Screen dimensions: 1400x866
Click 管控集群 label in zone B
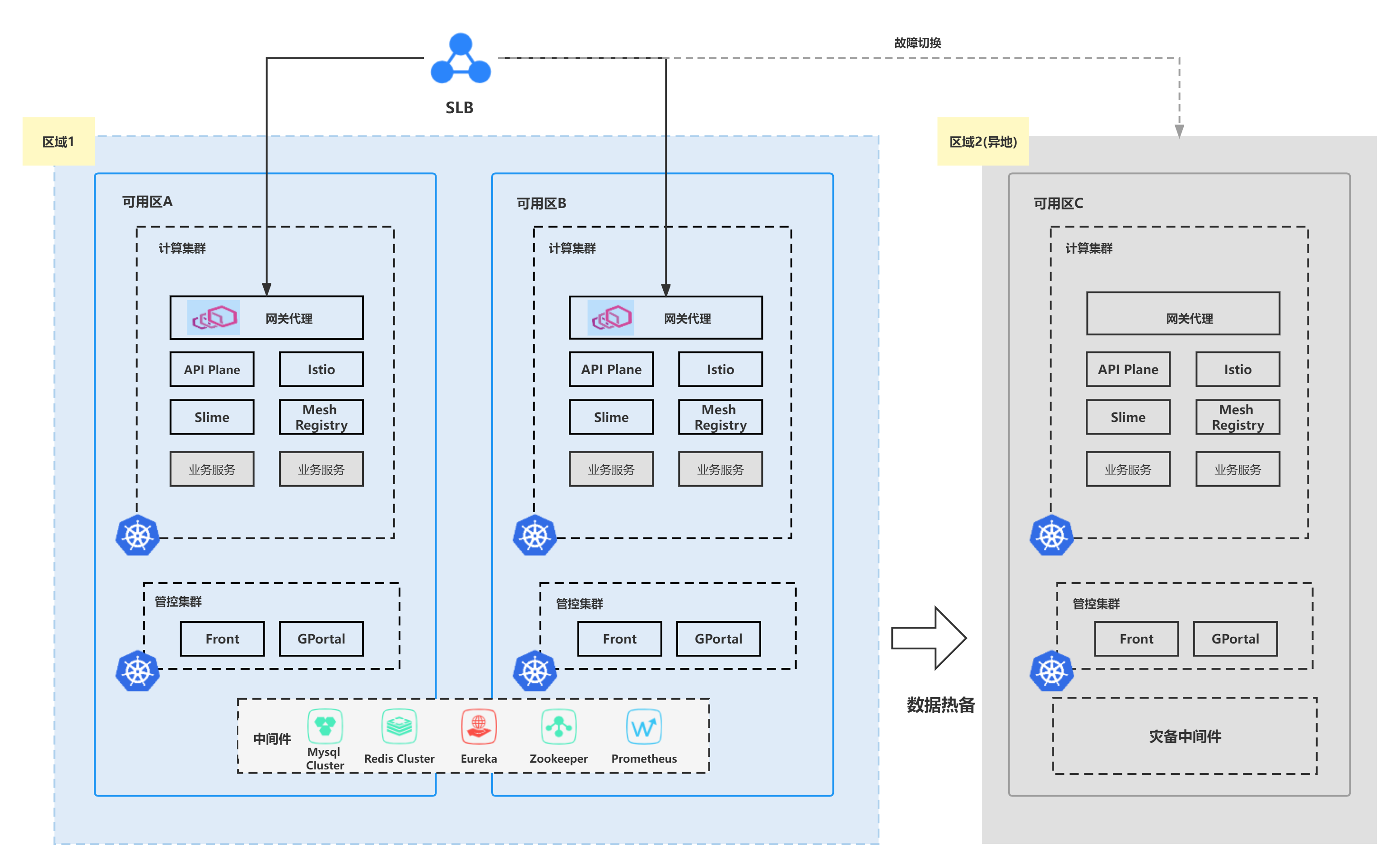tap(580, 604)
